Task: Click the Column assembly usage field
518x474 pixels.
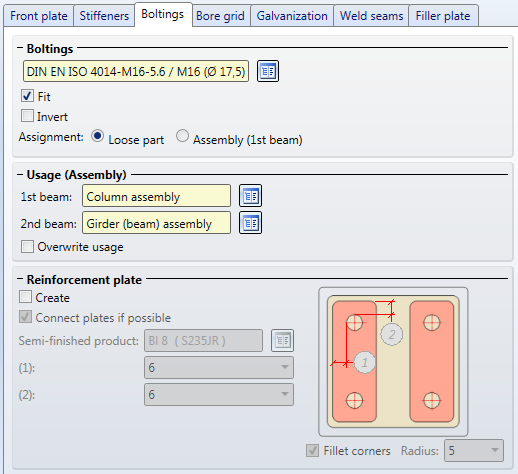Action: (x=156, y=196)
